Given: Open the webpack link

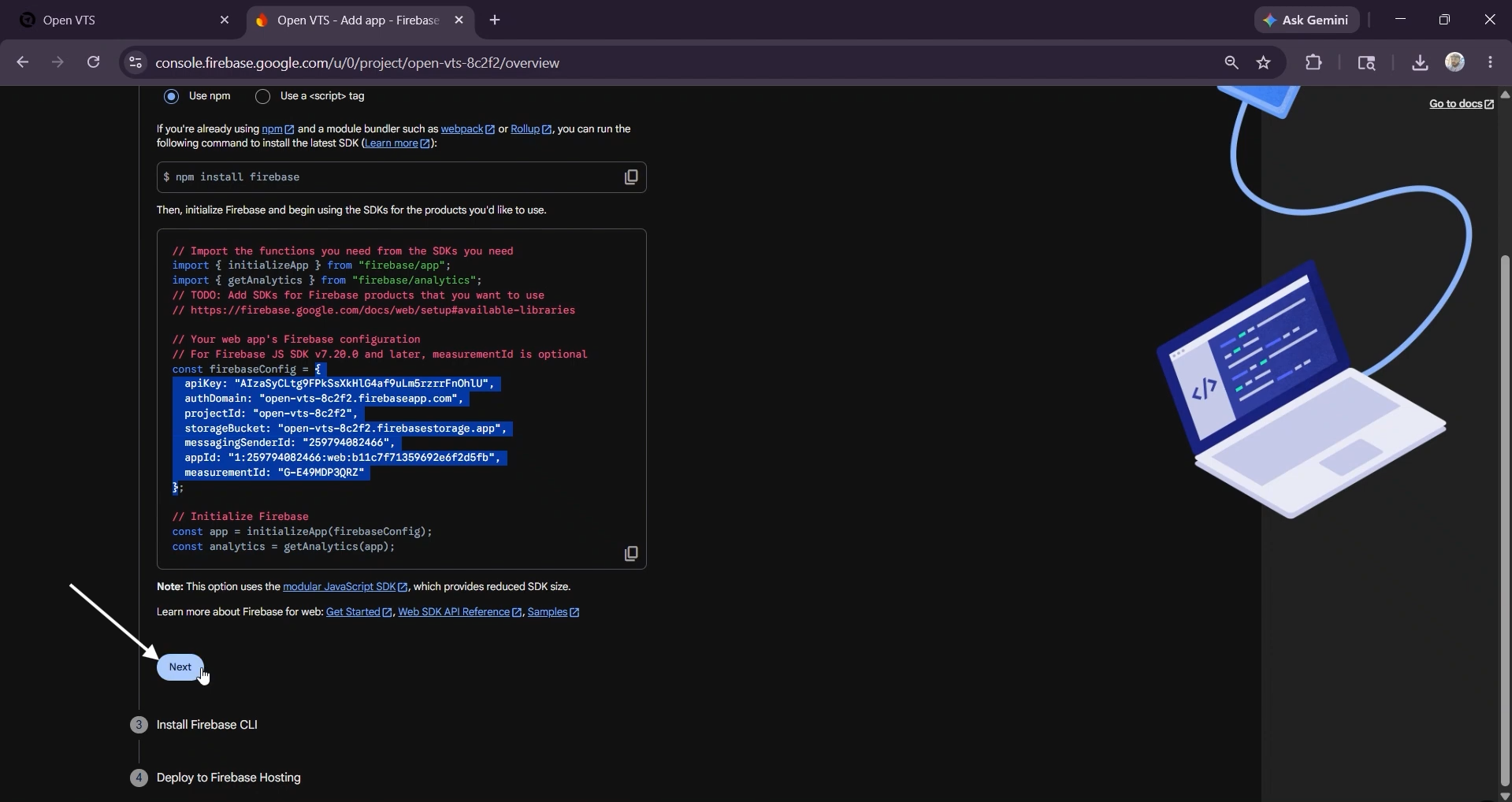Looking at the screenshot, I should pos(468,129).
